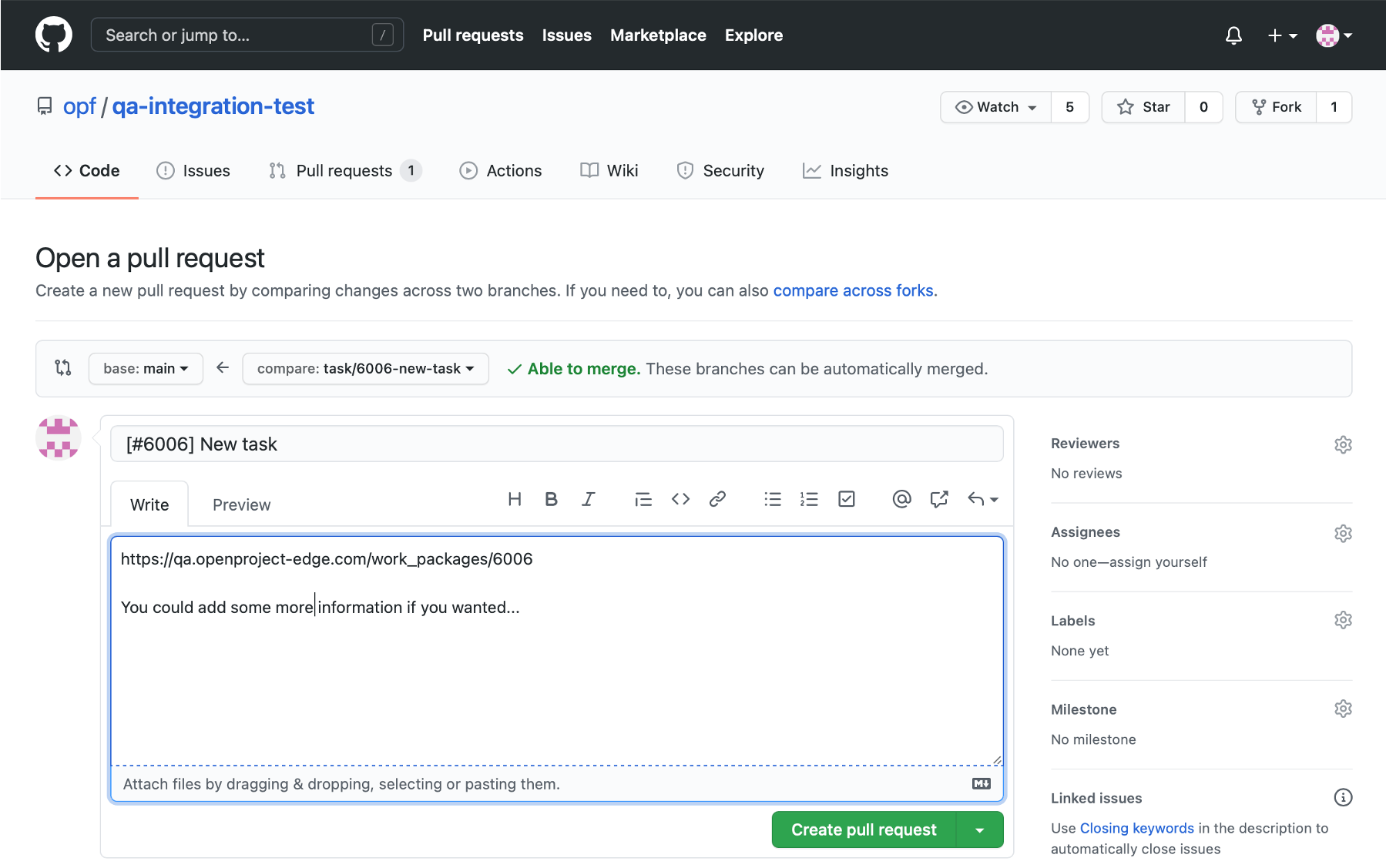Star the qa-integration-test repository
The image size is (1386, 868).
[x=1144, y=107]
